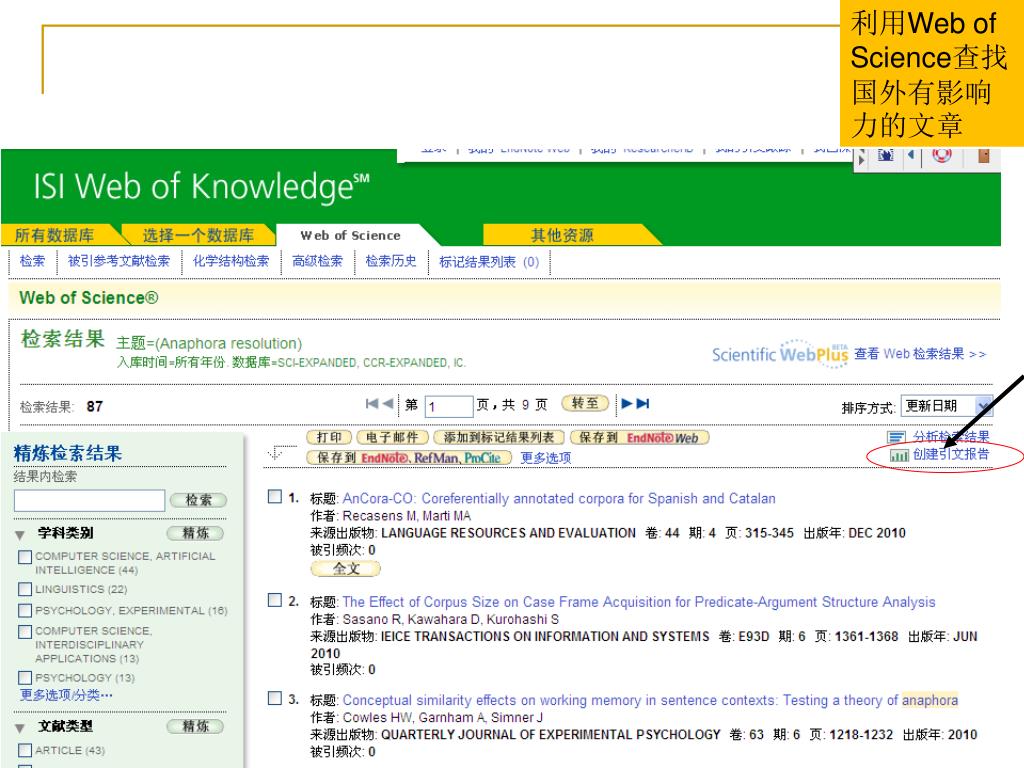Open the 其他资源 tab
This screenshot has height=768, width=1024.
point(562,235)
